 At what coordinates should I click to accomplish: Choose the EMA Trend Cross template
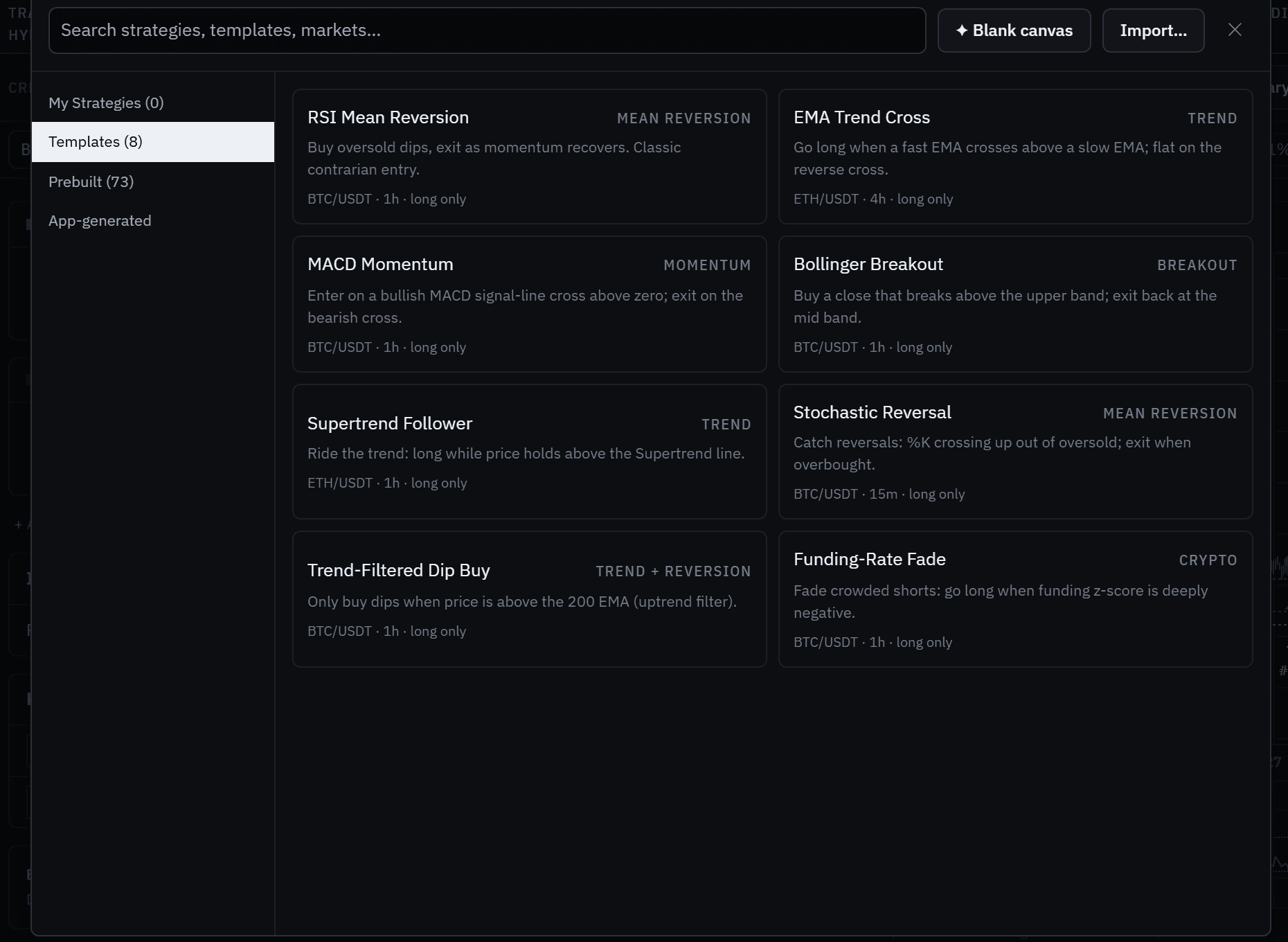tap(1016, 157)
